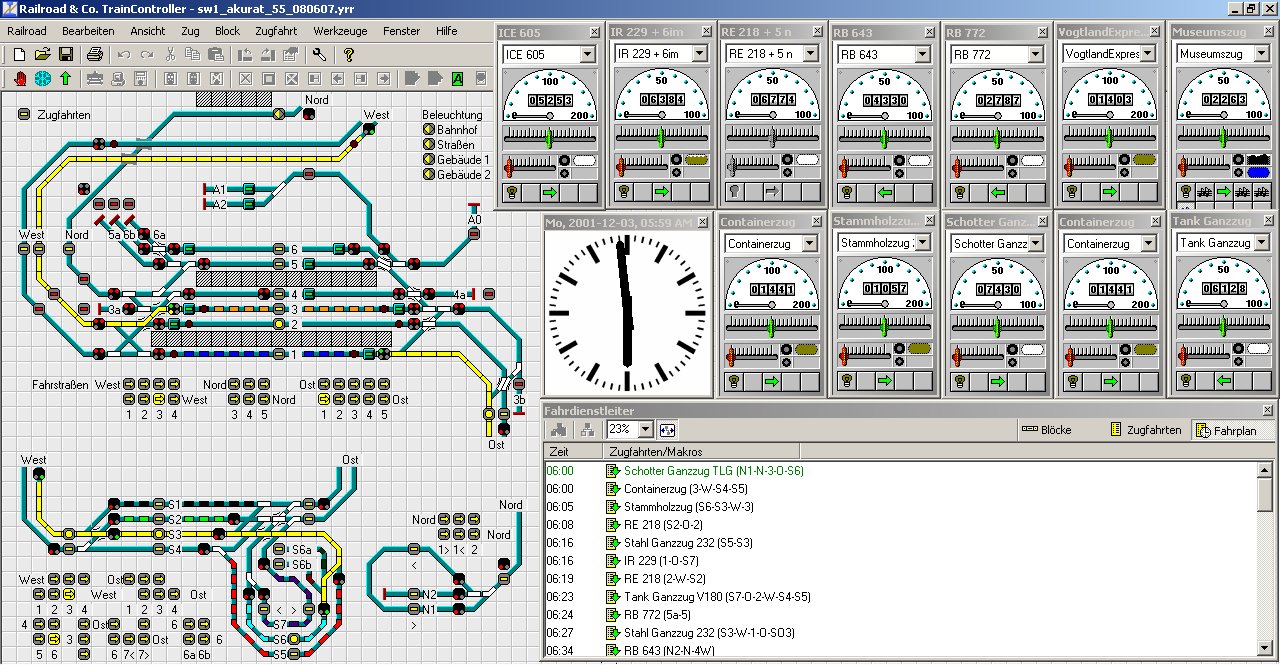Save the layout with the floppy disk icon
Image resolution: width=1280 pixels, height=665 pixels.
65,54
